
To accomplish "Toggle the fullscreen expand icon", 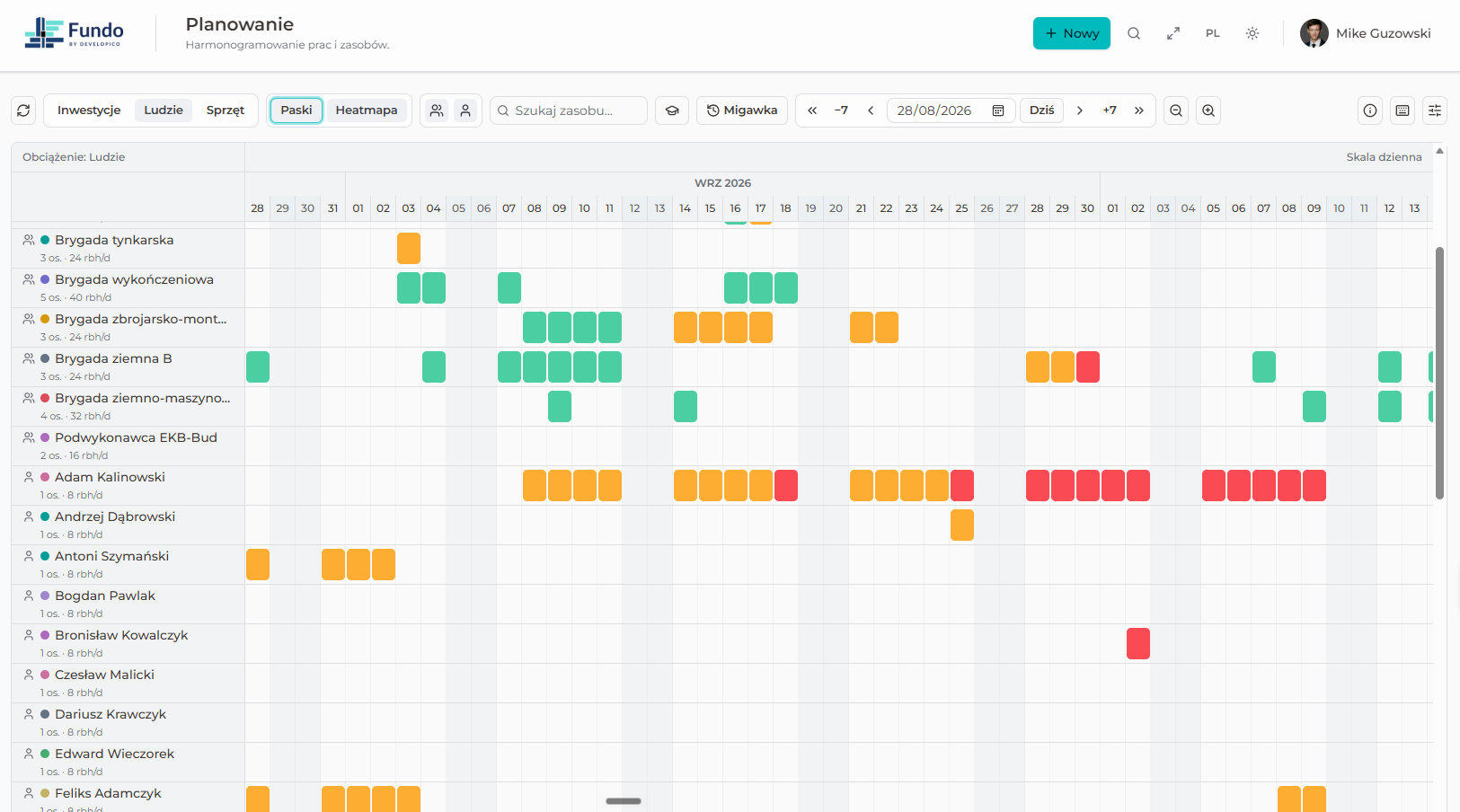I will coord(1173,33).
